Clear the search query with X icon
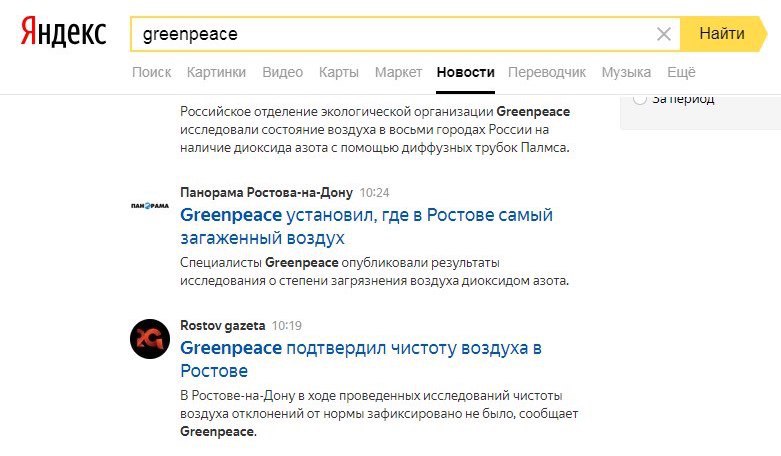The height and width of the screenshot is (456, 781). tap(663, 34)
